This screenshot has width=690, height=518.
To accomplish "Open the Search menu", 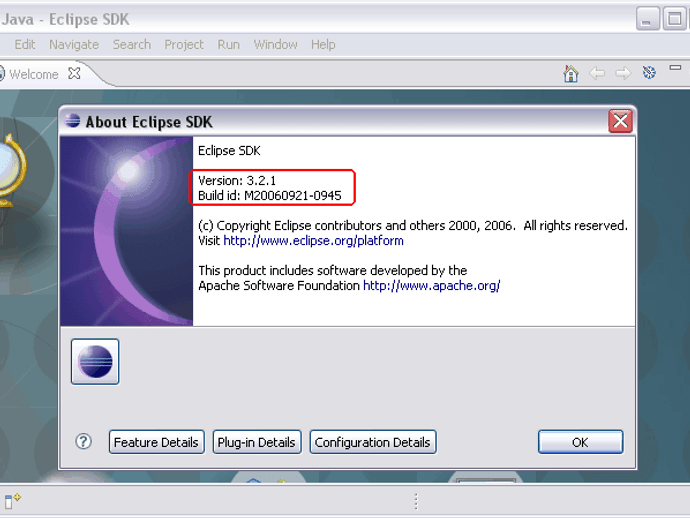I will click(132, 44).
